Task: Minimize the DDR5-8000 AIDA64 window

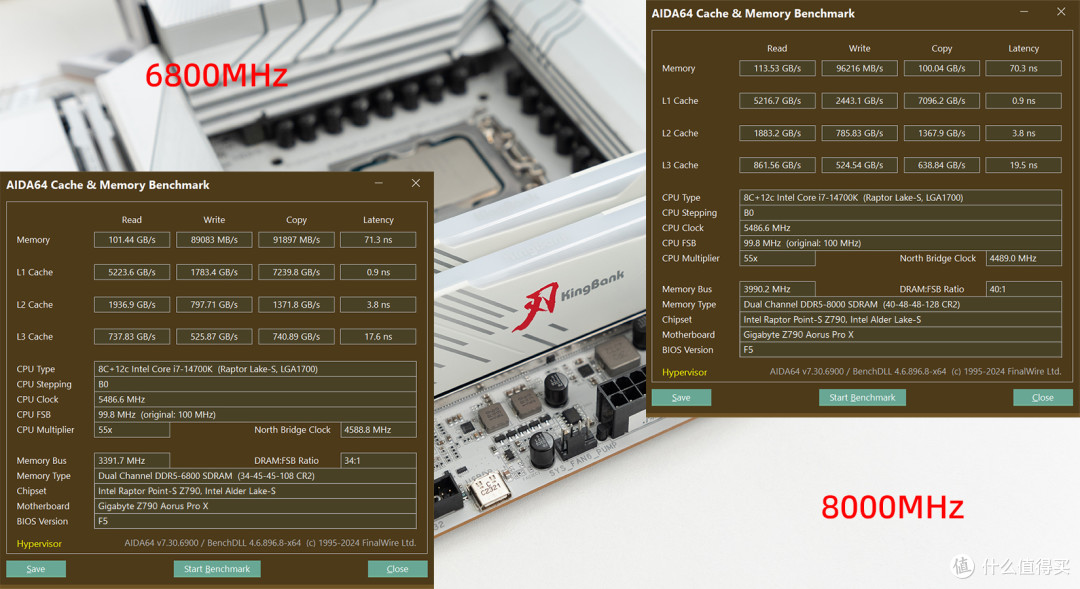Action: coord(1024,12)
